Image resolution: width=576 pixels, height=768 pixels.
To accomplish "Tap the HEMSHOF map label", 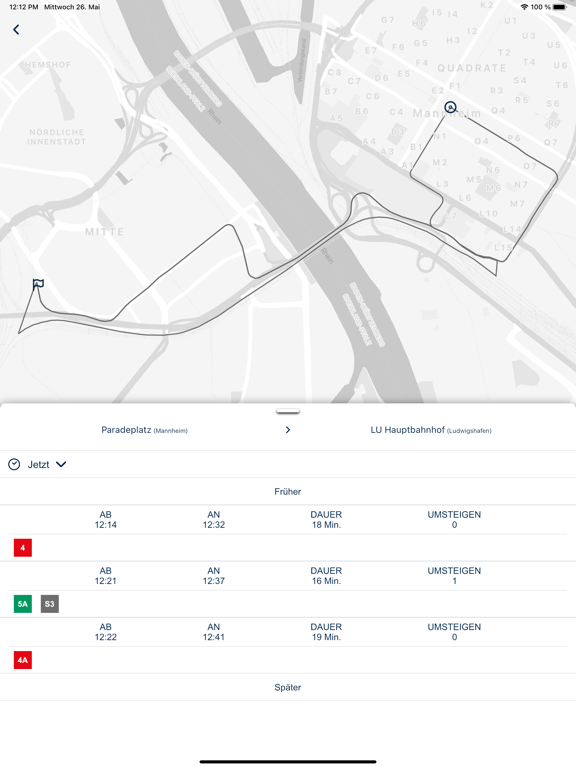I will pos(48,65).
